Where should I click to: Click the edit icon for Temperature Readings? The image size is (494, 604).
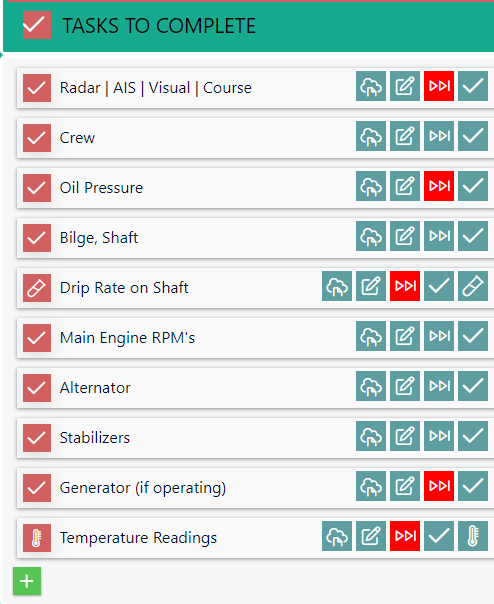371,536
